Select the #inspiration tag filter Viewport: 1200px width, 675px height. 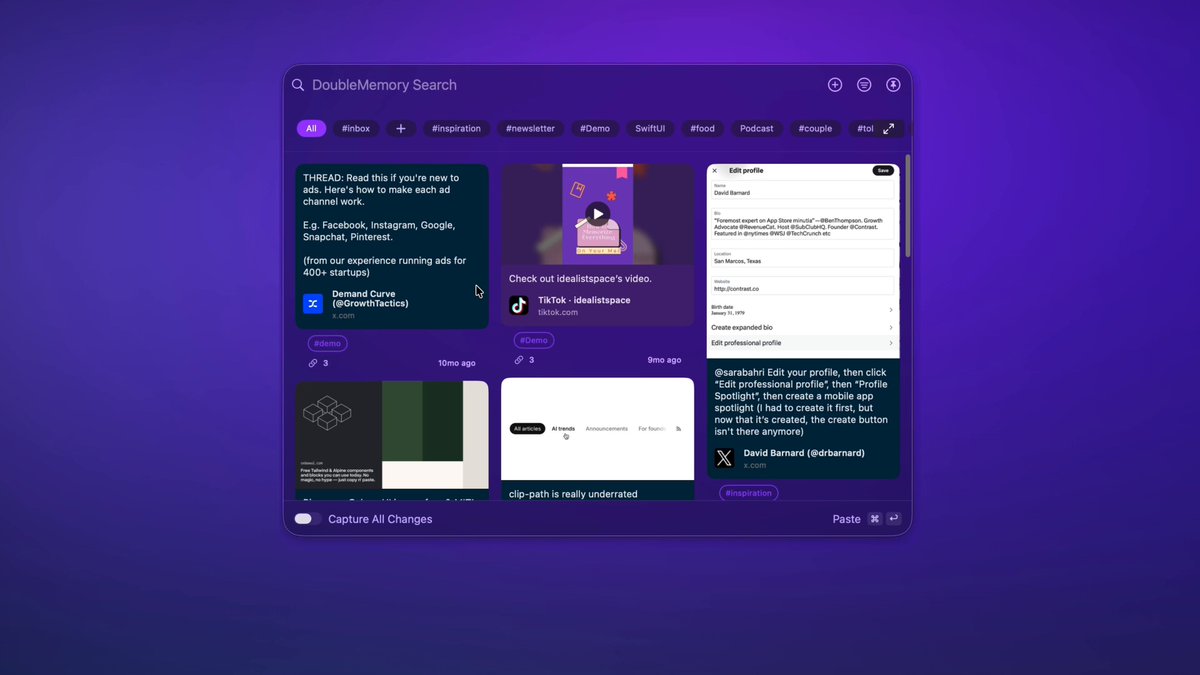[x=456, y=129]
